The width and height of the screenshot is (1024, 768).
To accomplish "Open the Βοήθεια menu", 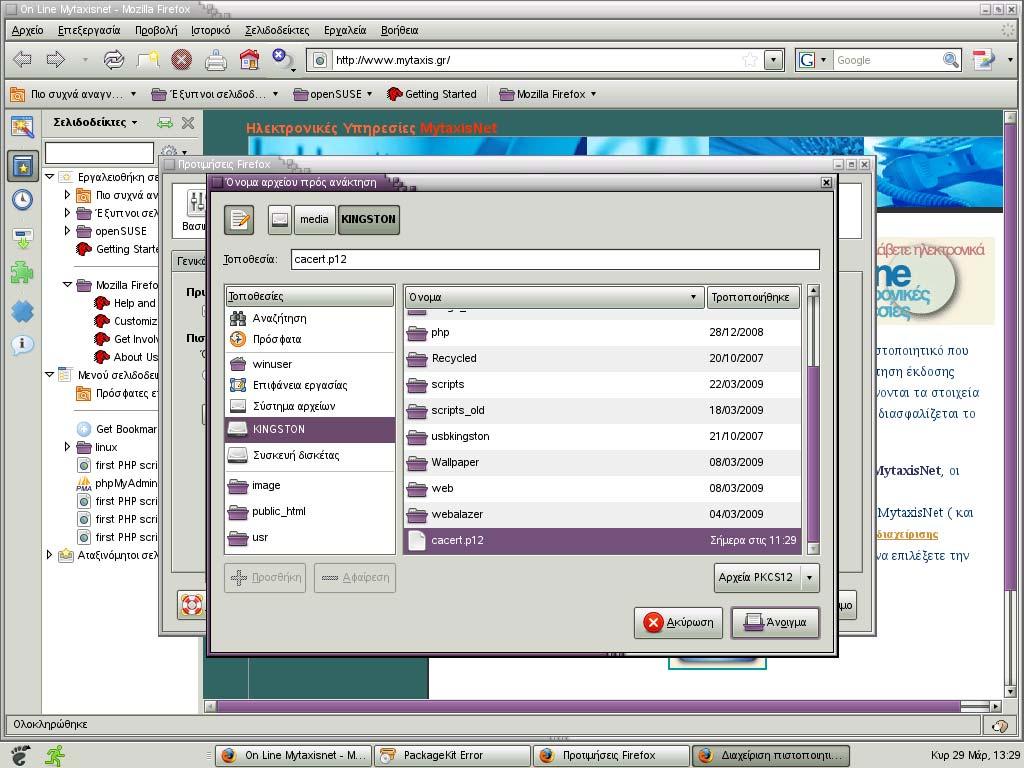I will click(399, 30).
